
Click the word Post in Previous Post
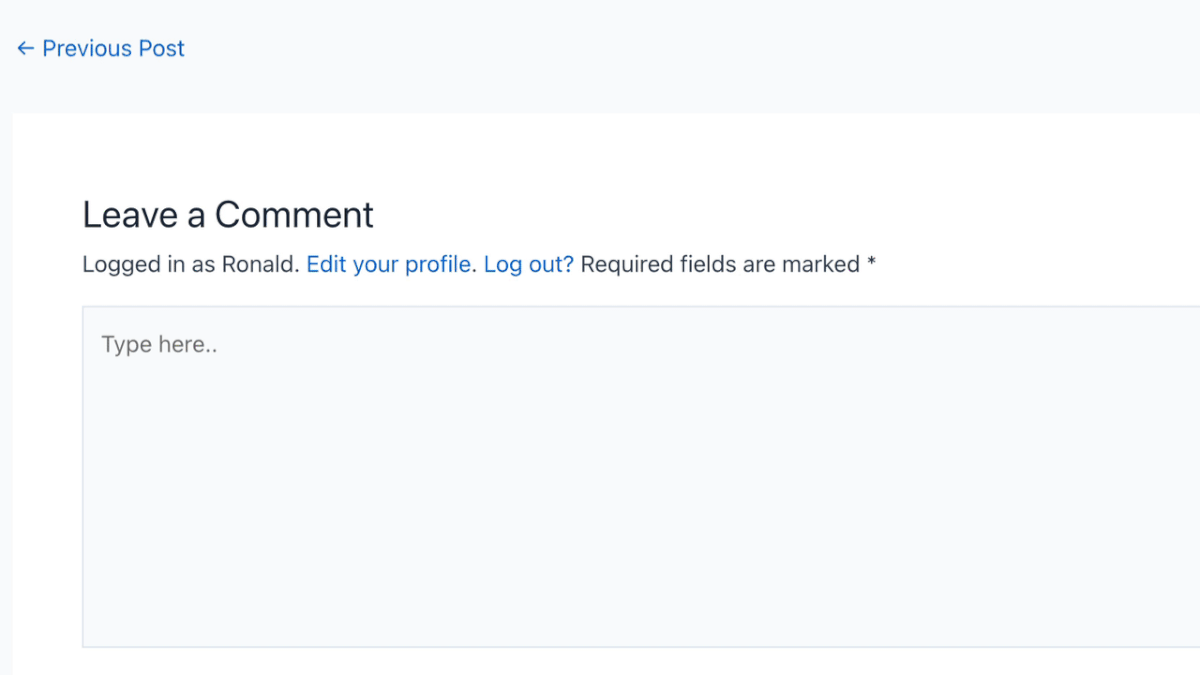coord(161,48)
